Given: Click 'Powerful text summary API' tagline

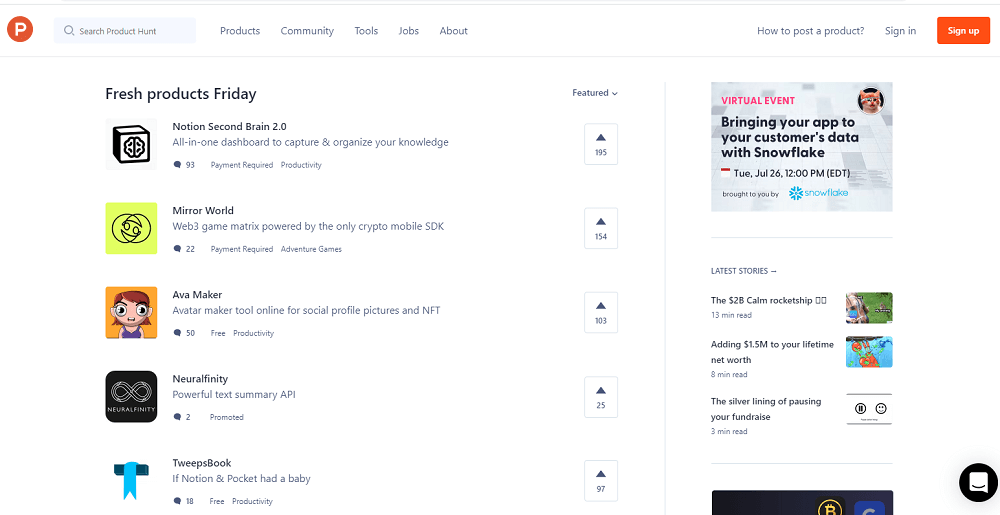Looking at the screenshot, I should tap(234, 395).
